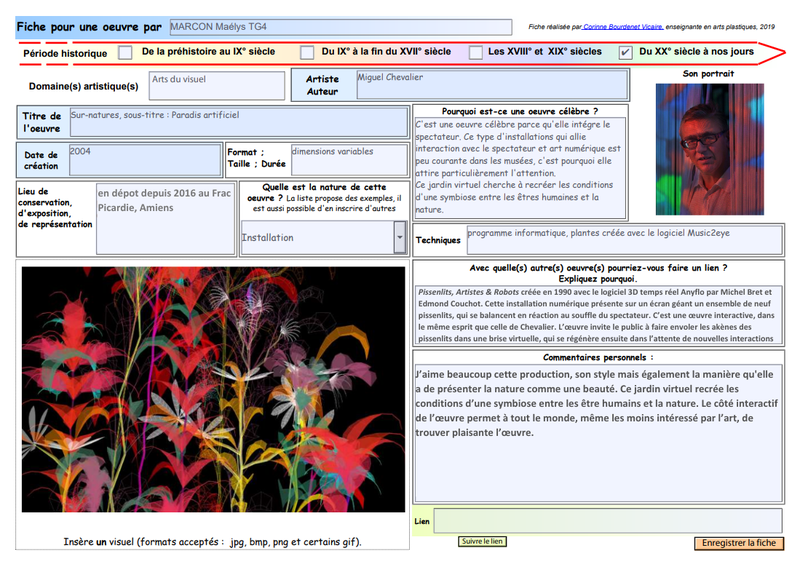This screenshot has width=800, height=564.
Task: Click the Techniques text field
Action: (x=624, y=240)
